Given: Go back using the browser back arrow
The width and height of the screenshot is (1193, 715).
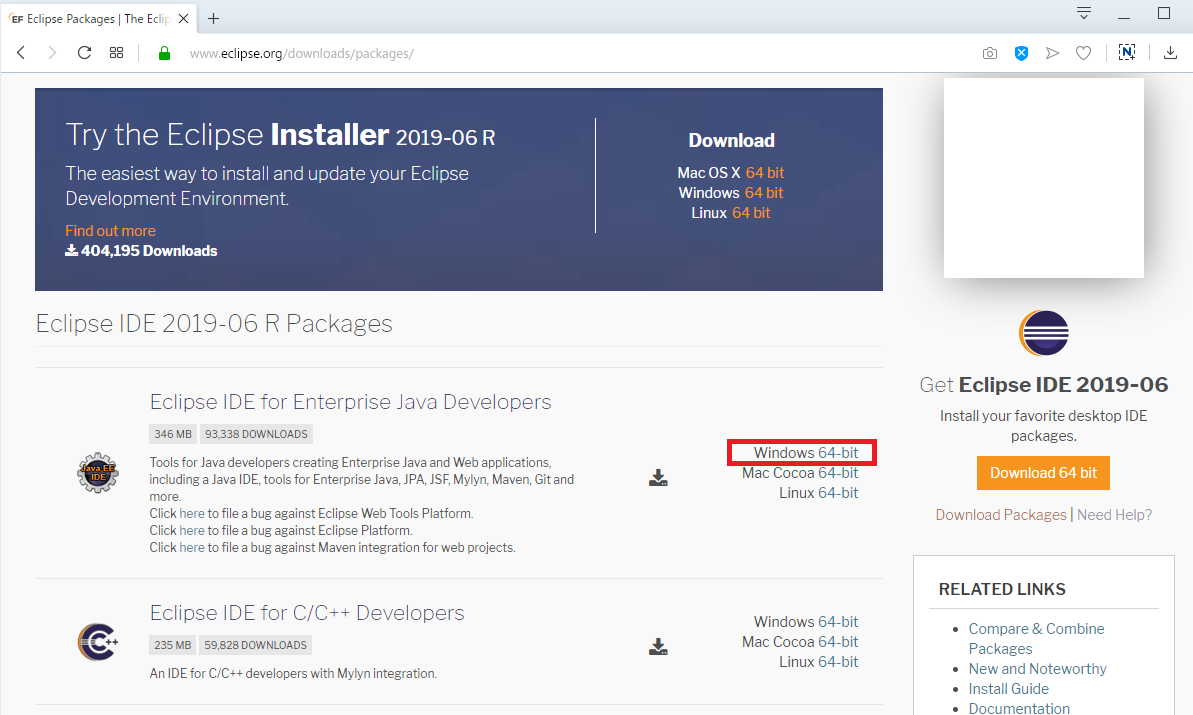Looking at the screenshot, I should (x=21, y=52).
